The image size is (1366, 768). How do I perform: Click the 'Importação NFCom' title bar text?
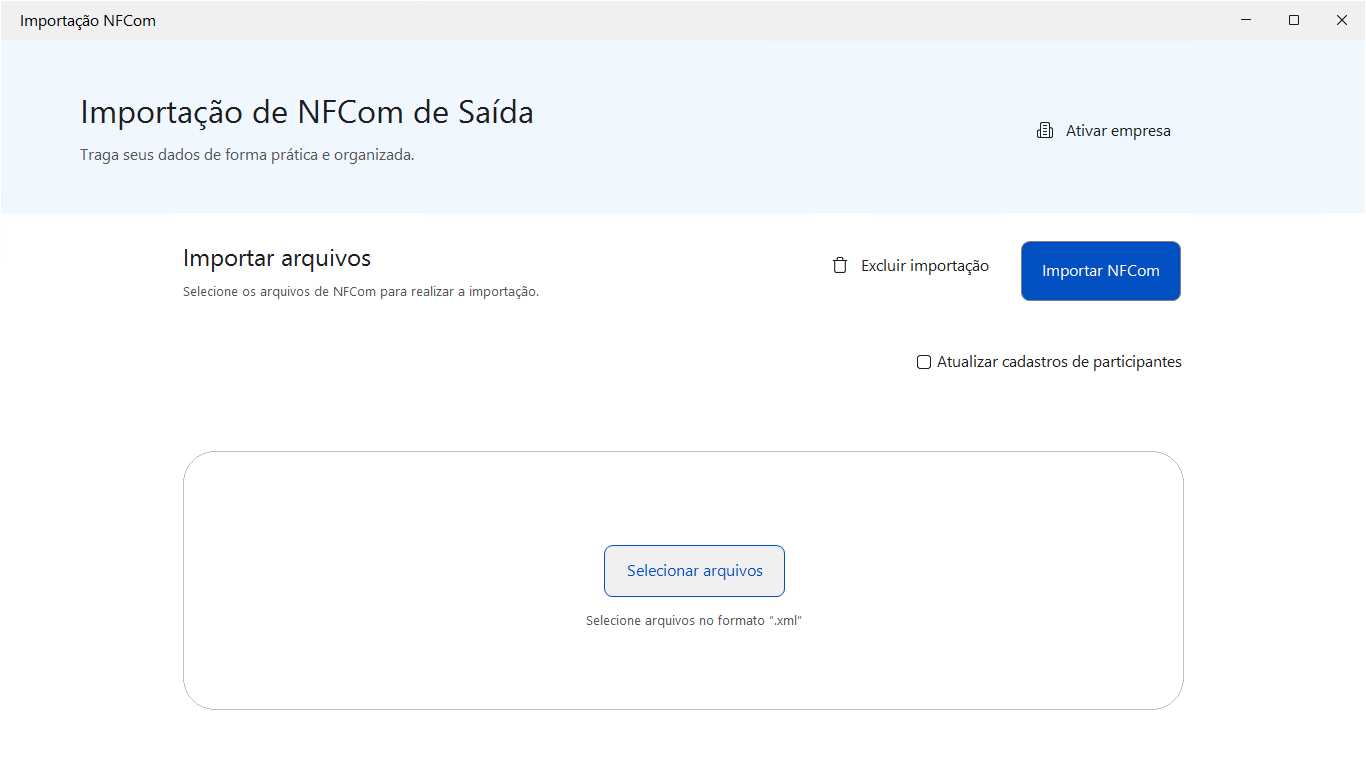pos(88,21)
